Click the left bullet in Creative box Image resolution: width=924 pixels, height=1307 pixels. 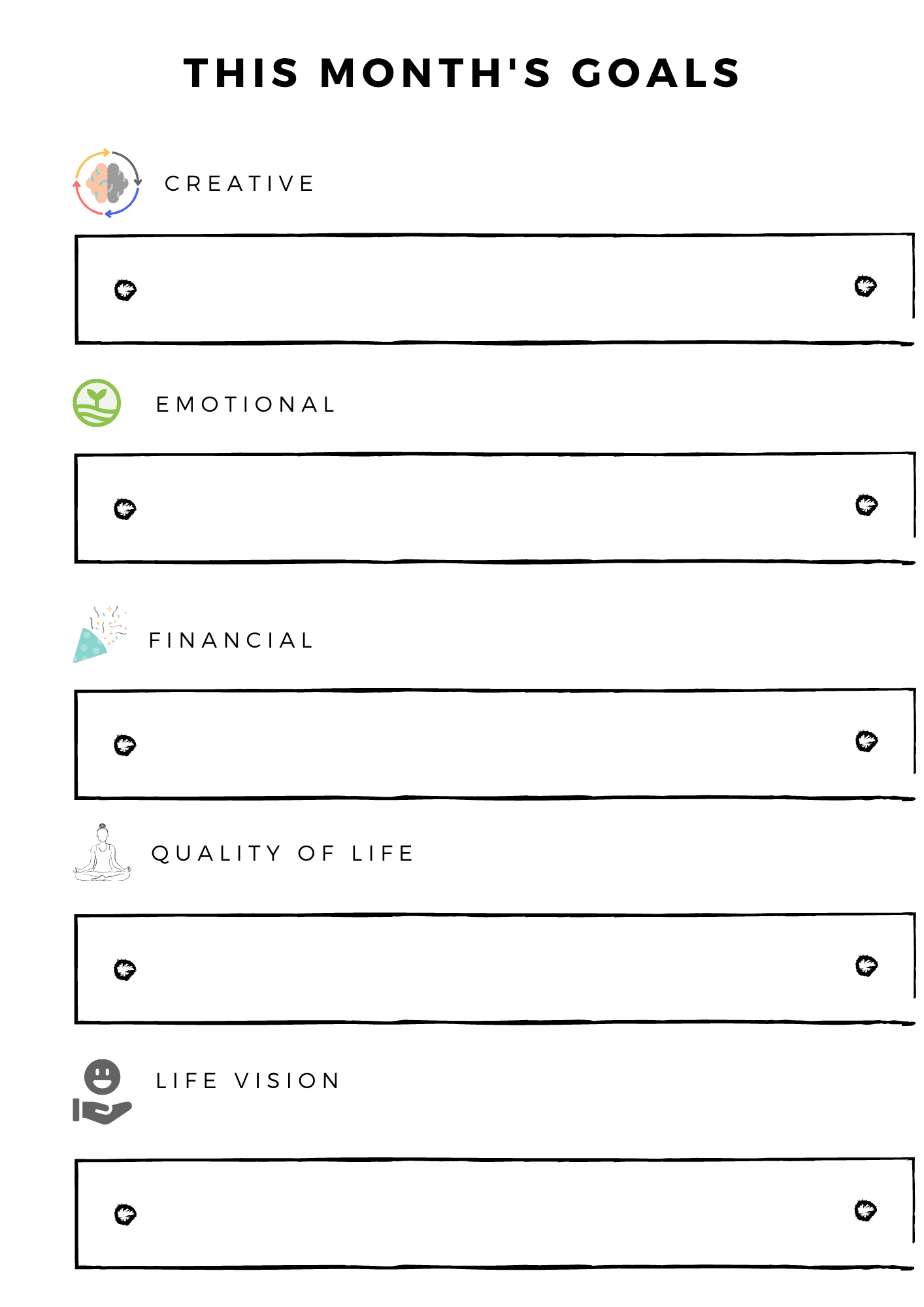125,290
